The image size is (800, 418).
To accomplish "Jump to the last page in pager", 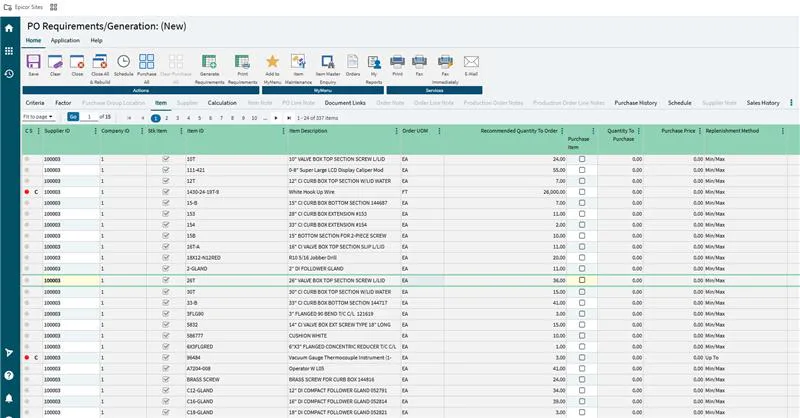I will (288, 118).
